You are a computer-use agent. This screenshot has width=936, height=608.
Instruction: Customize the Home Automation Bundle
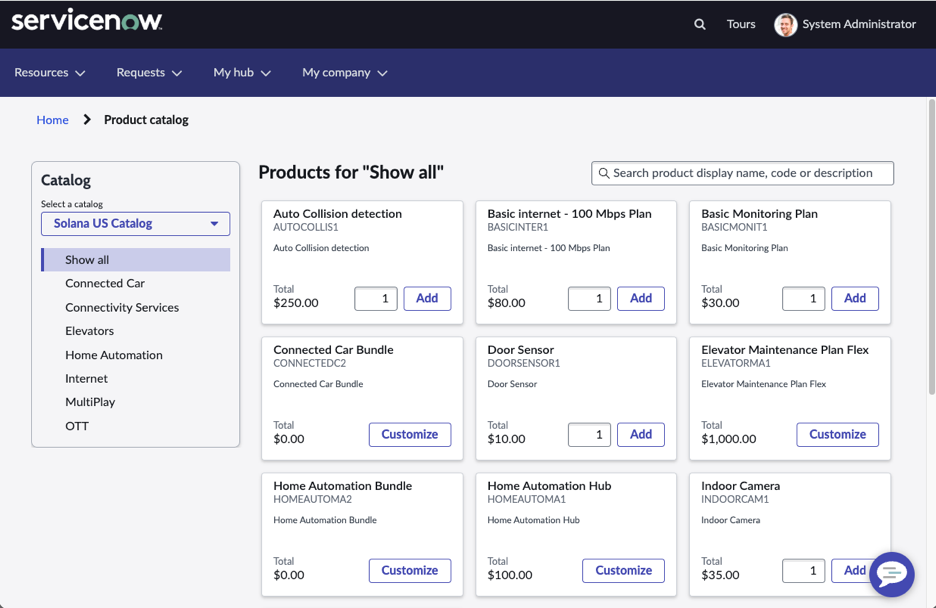click(x=410, y=570)
